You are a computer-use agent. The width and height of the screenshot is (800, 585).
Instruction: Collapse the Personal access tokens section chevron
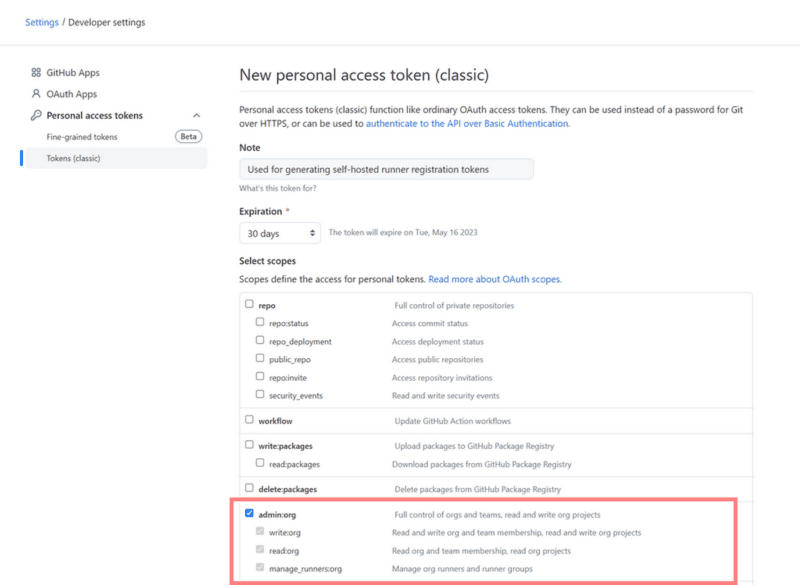(196, 116)
